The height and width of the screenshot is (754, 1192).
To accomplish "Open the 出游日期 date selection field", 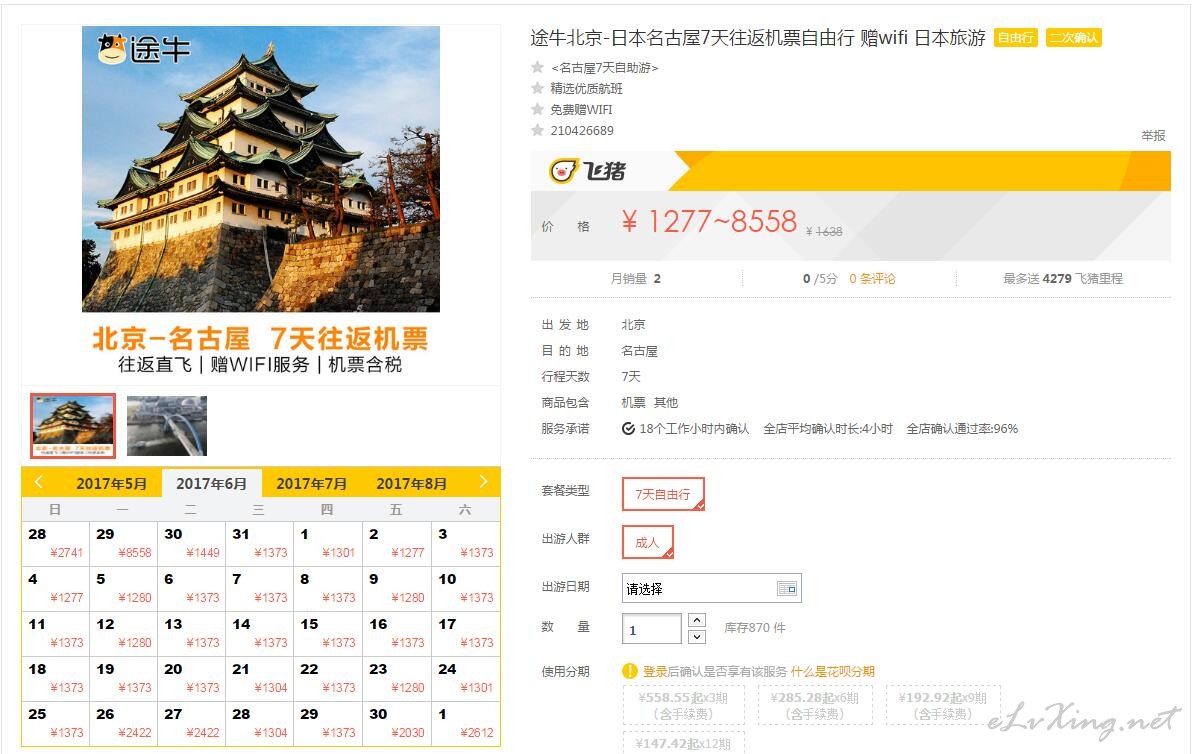I will click(x=712, y=588).
